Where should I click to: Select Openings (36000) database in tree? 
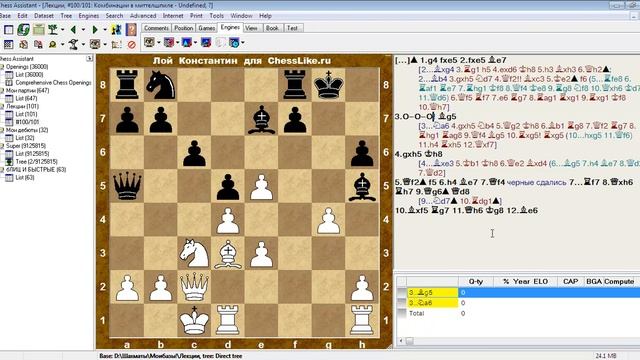point(27,67)
